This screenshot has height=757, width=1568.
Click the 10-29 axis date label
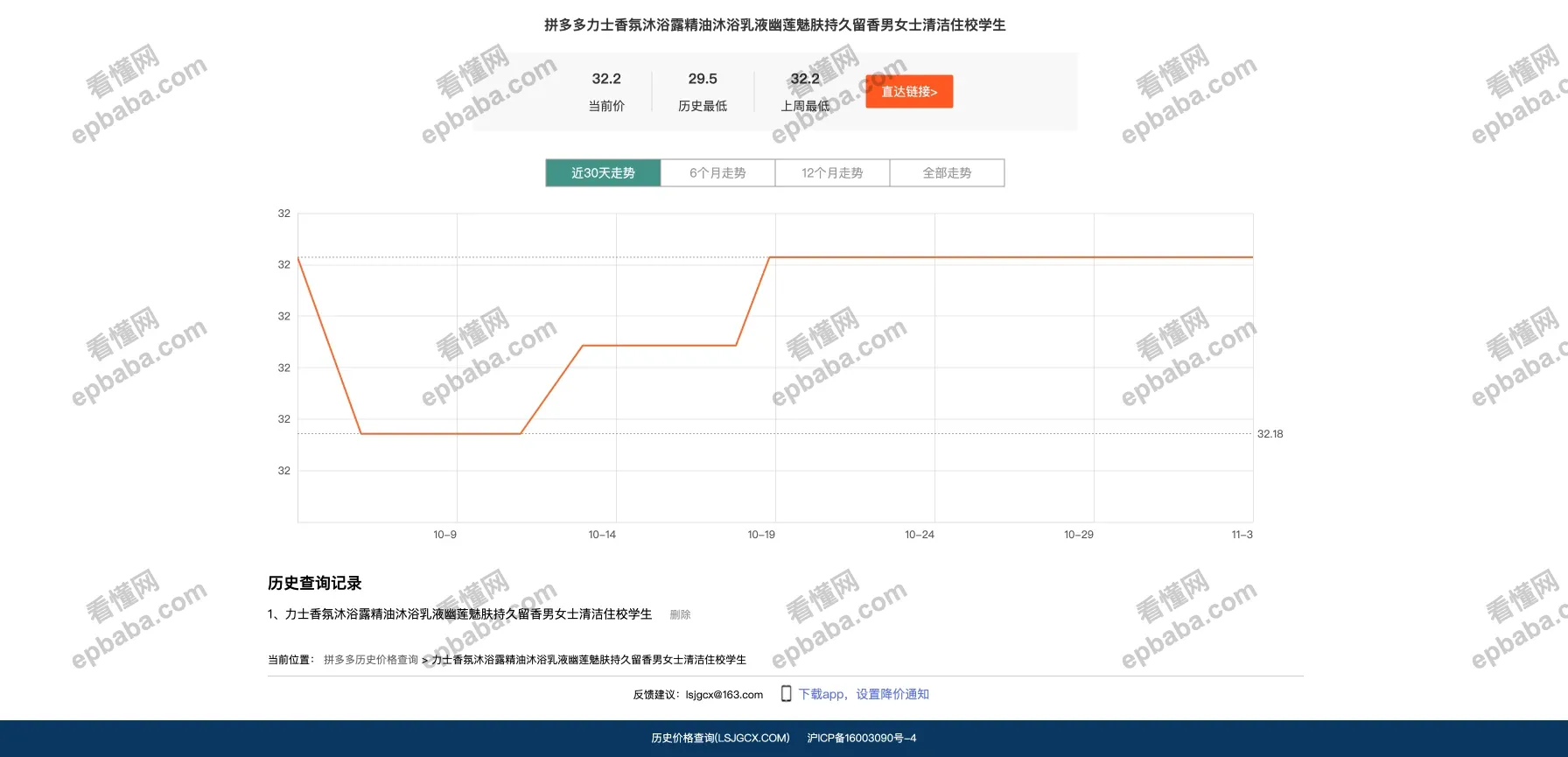click(1079, 535)
